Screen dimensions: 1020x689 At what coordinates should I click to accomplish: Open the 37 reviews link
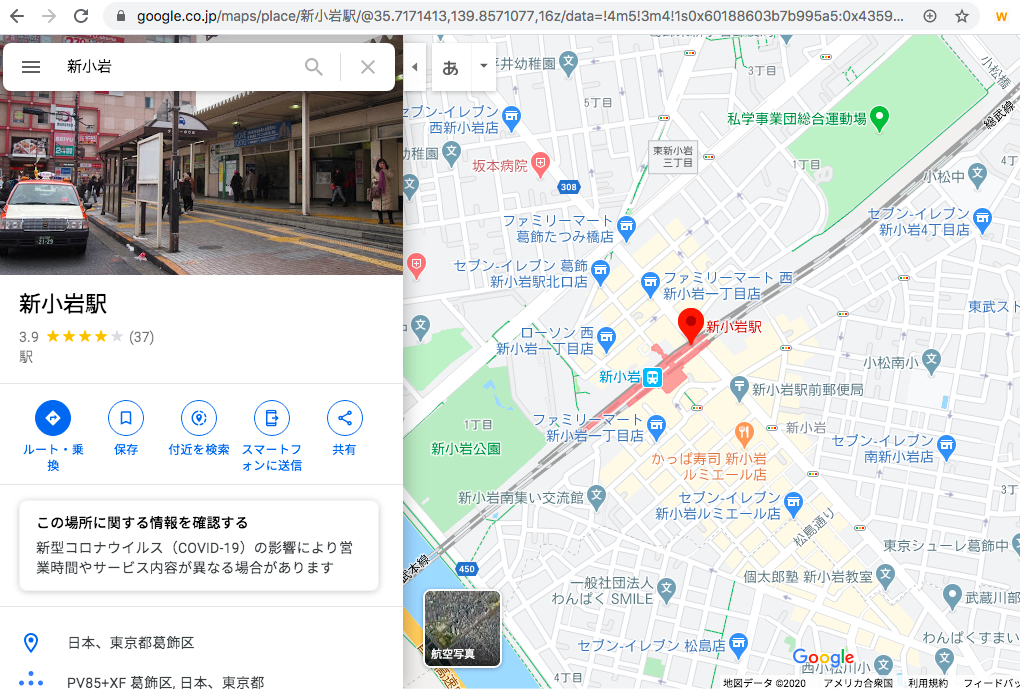tap(141, 337)
